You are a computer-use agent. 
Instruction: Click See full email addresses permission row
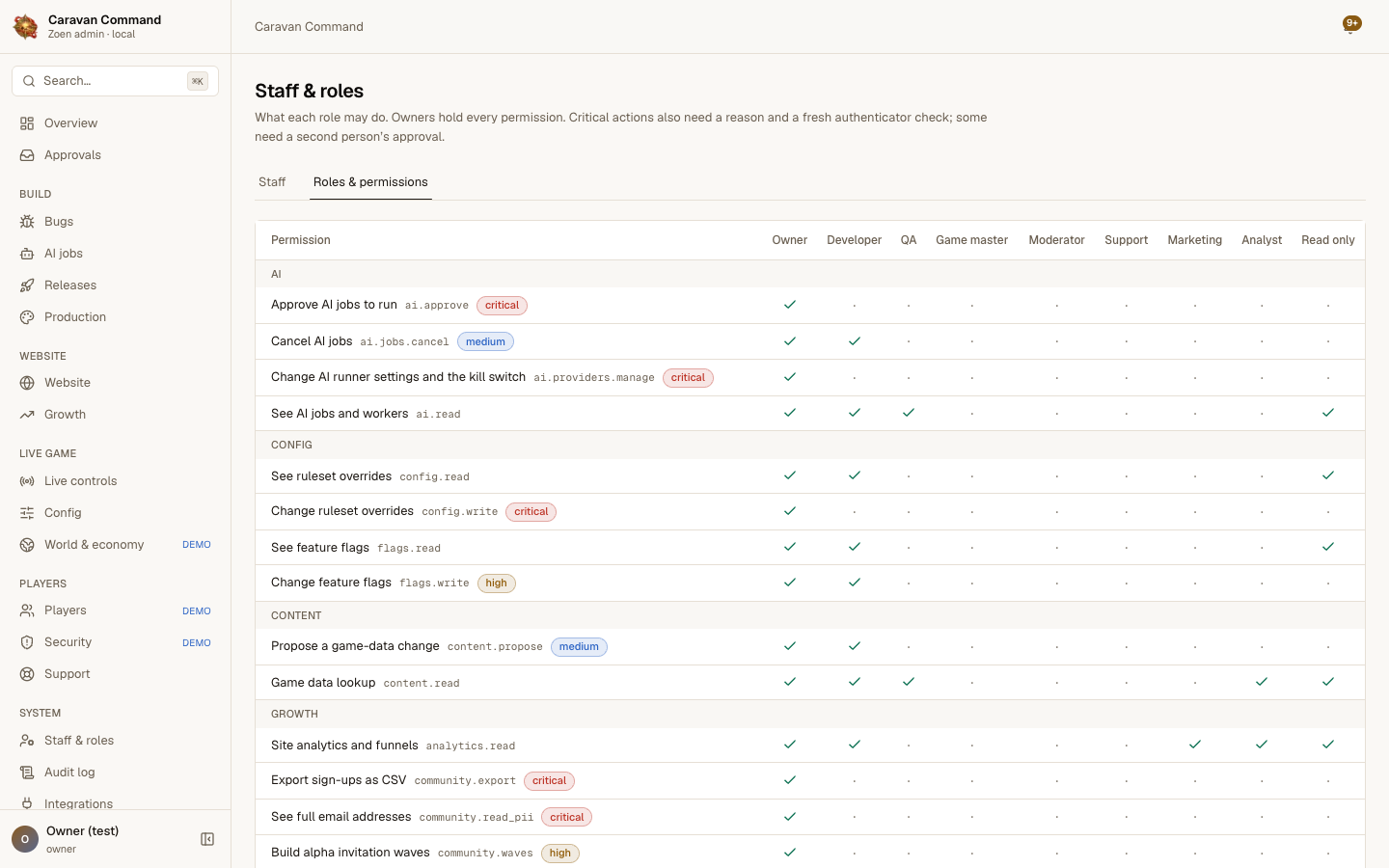coord(810,817)
